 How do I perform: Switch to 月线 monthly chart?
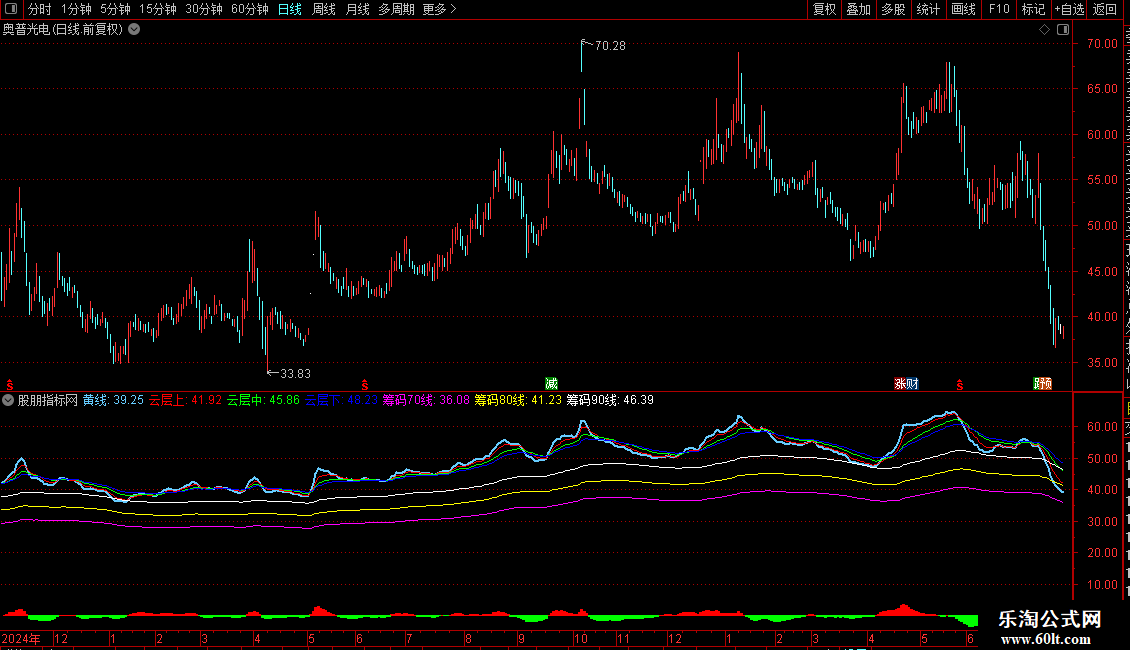click(357, 9)
